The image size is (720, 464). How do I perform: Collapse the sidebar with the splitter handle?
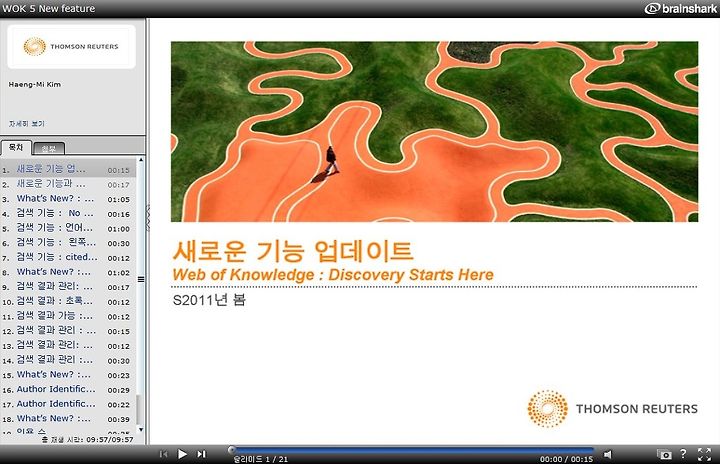pos(147,217)
